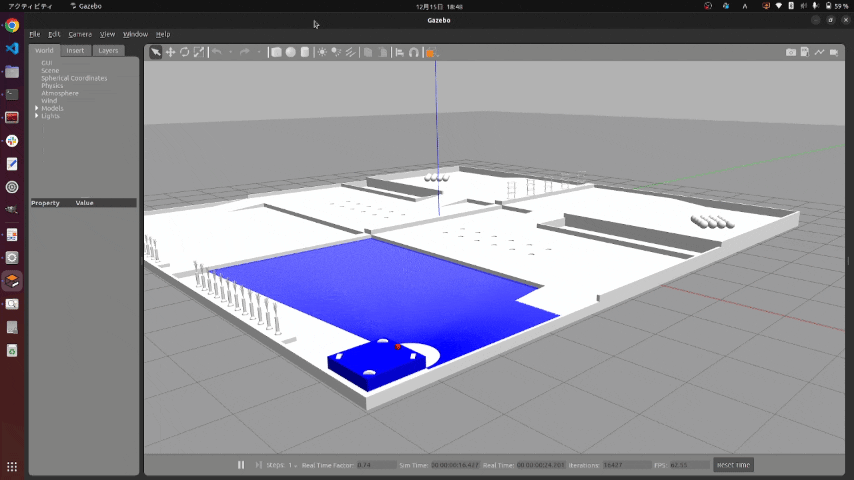
Task: Select Physics in the World tree
Action: [x=52, y=86]
